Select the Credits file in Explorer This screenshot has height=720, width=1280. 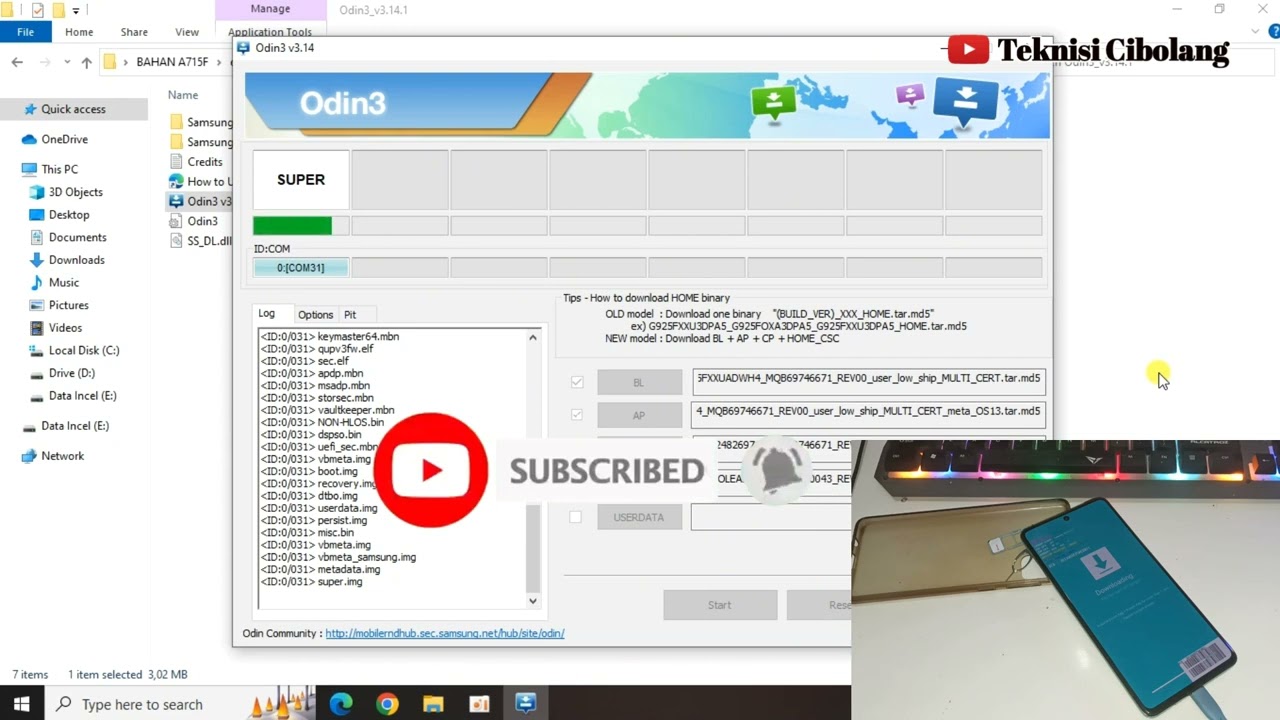[x=204, y=162]
